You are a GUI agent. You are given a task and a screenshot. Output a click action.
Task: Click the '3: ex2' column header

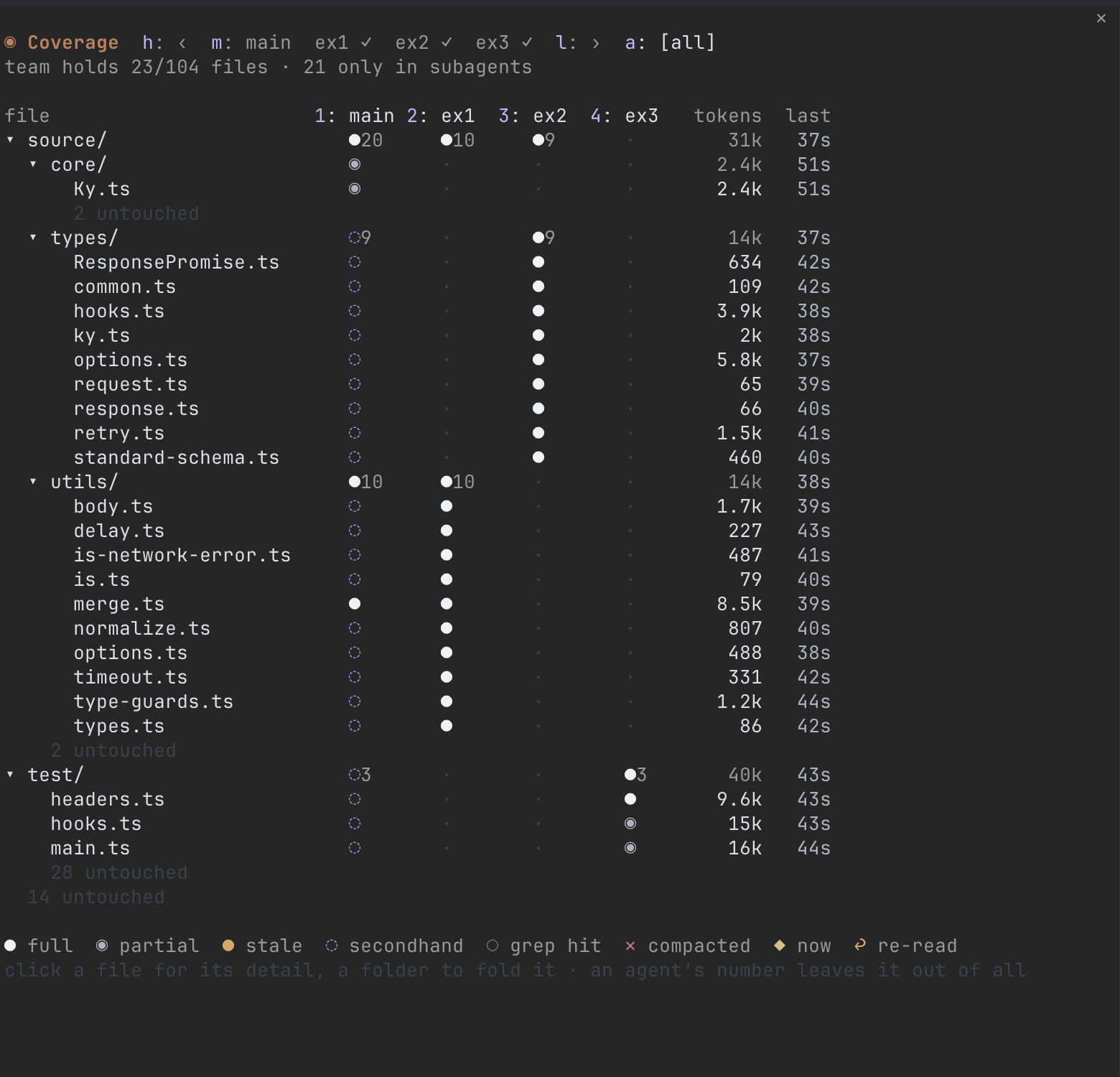click(533, 116)
